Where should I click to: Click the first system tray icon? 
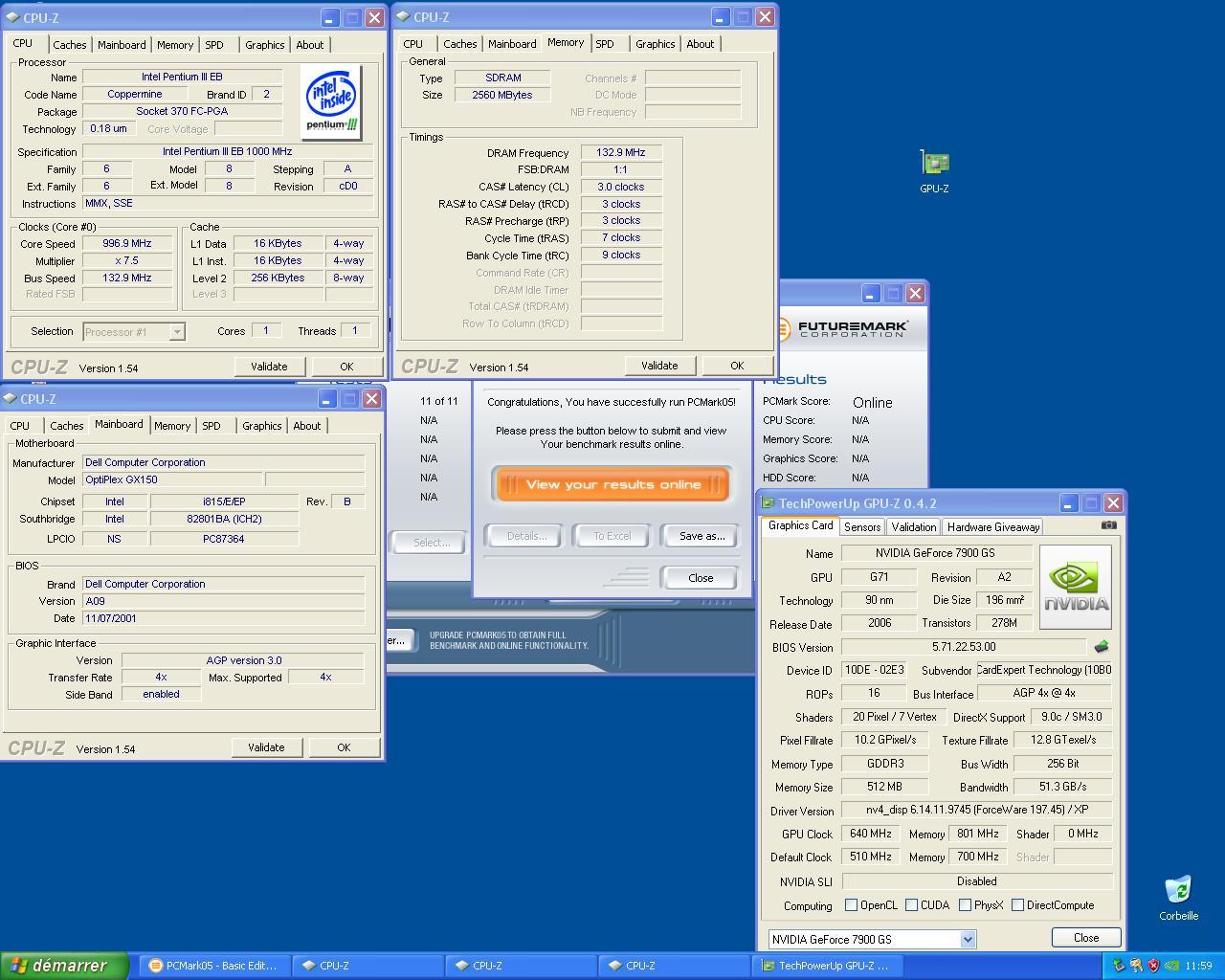(1118, 966)
